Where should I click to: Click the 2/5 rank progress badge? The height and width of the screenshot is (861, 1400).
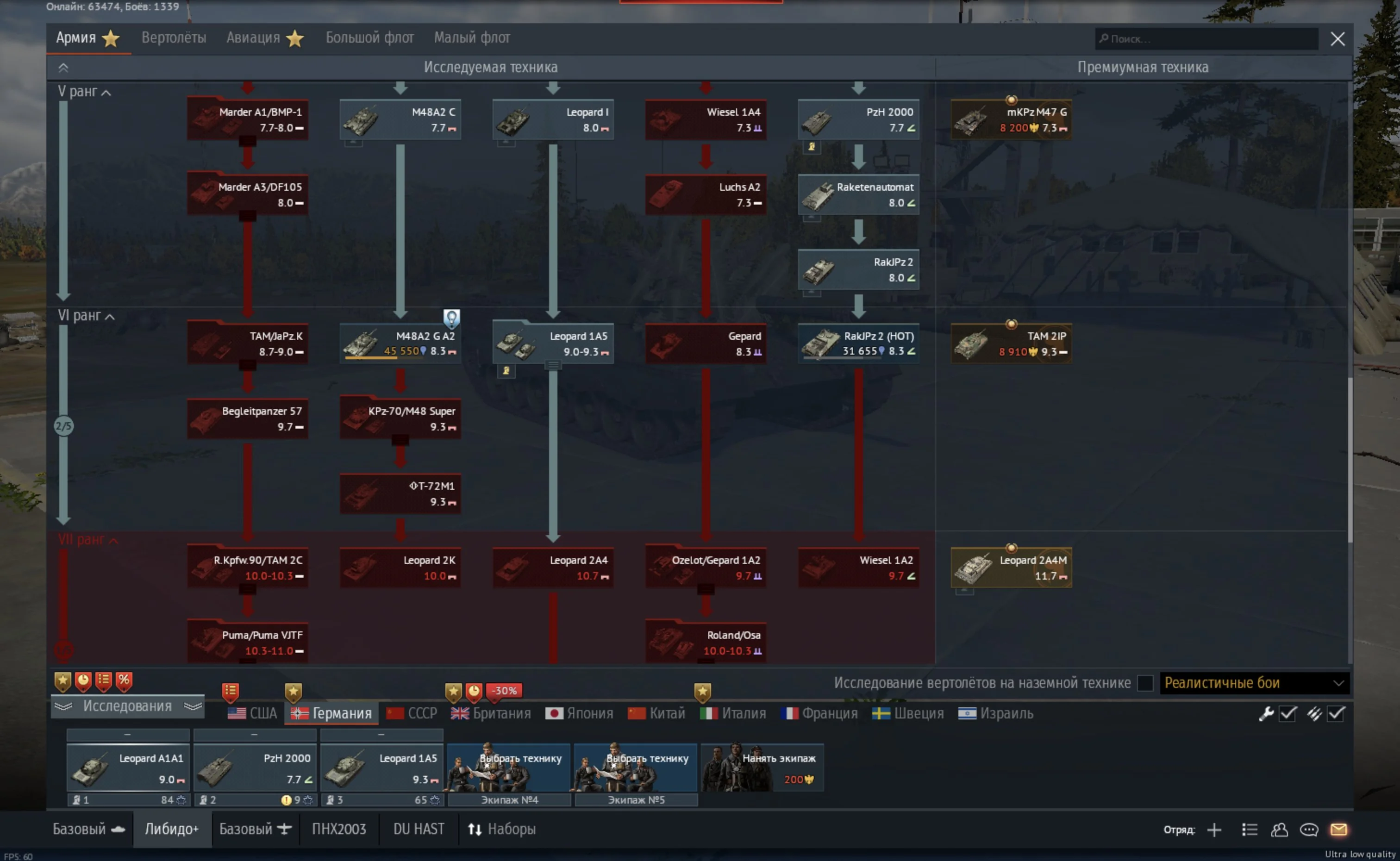pos(63,426)
